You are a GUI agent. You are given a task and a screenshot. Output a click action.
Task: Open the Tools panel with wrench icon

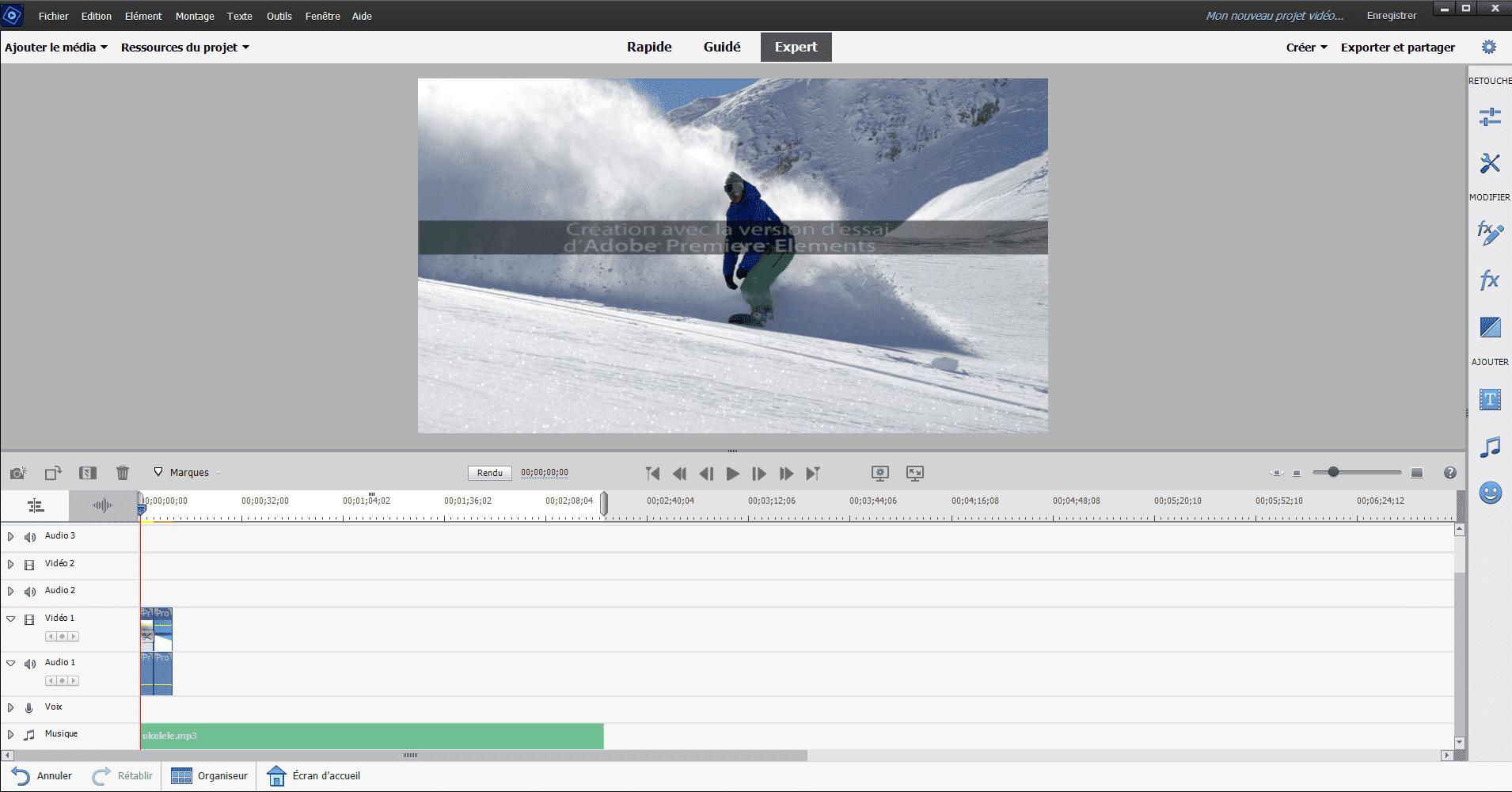coord(1489,163)
